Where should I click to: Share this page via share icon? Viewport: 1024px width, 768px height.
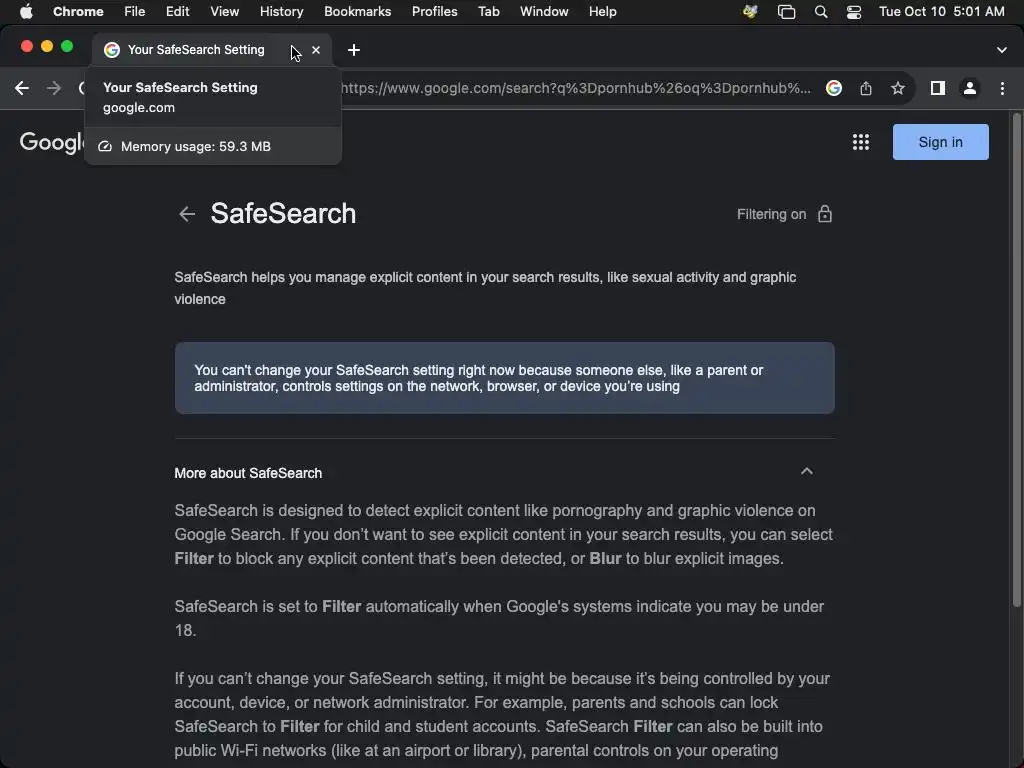point(866,88)
